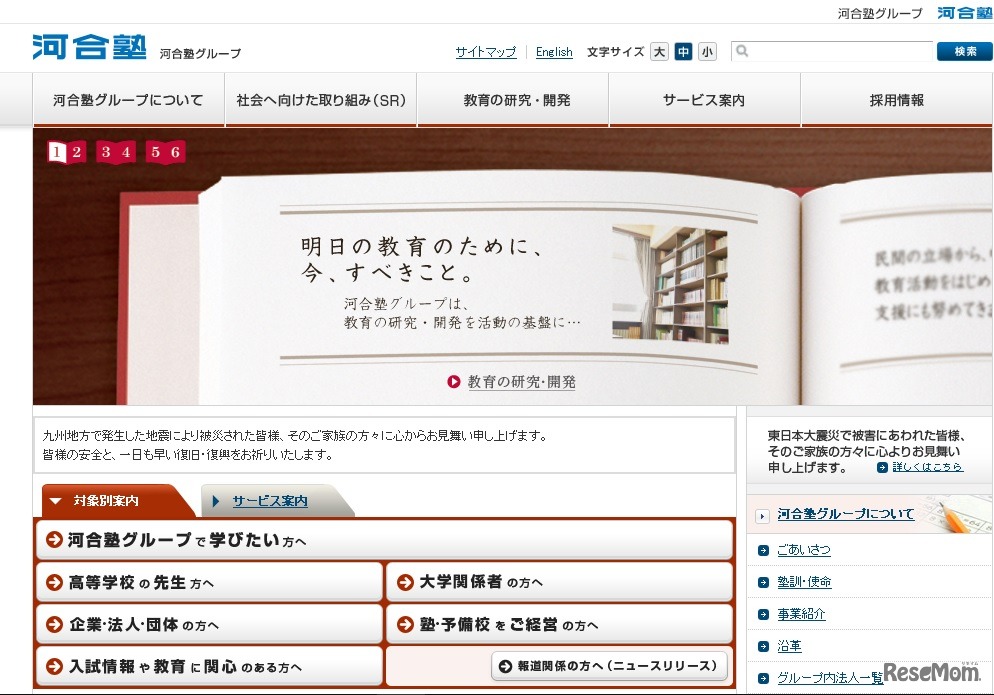Expand the 河合塾グループについて sidebar section
This screenshot has height=695, width=994.
pyautogui.click(x=845, y=512)
